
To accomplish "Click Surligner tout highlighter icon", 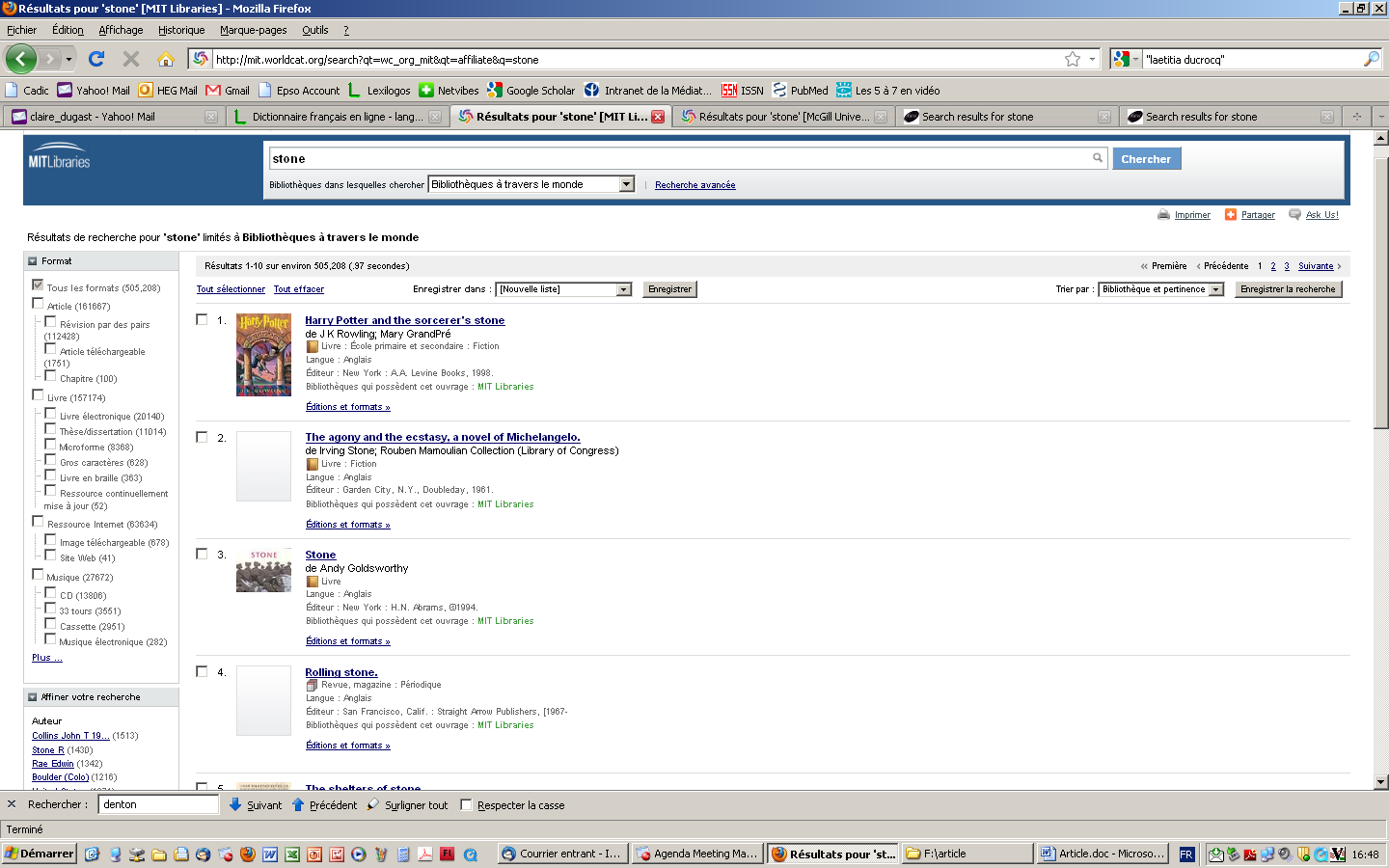I will [x=373, y=804].
